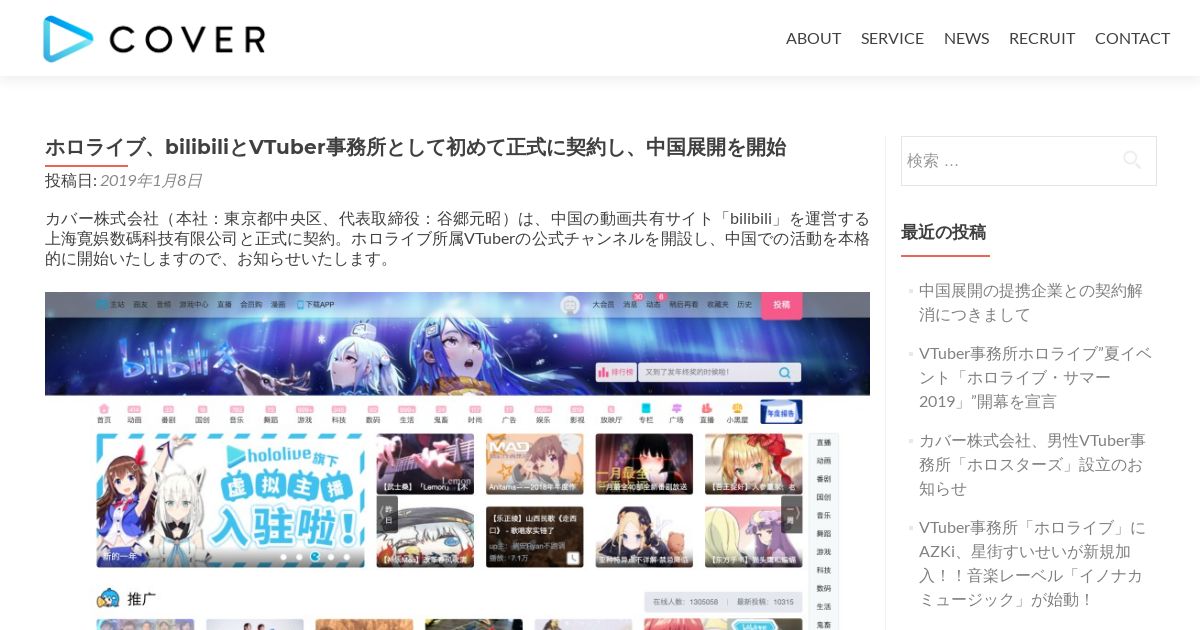
Task: Open the article title about bilibili contract
Action: click(x=415, y=147)
